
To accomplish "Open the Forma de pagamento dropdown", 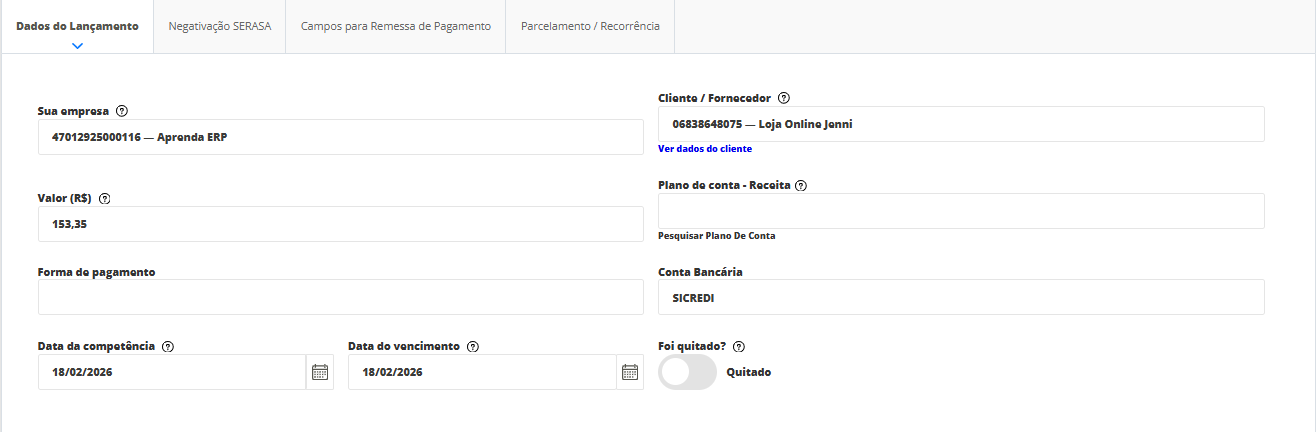I will click(340, 297).
